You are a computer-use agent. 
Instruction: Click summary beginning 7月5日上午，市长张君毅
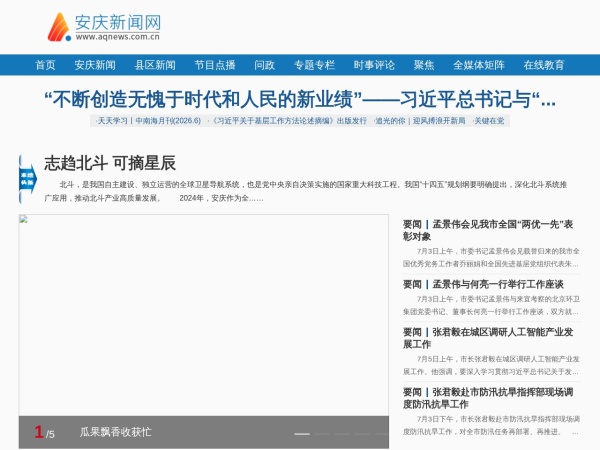[491, 365]
